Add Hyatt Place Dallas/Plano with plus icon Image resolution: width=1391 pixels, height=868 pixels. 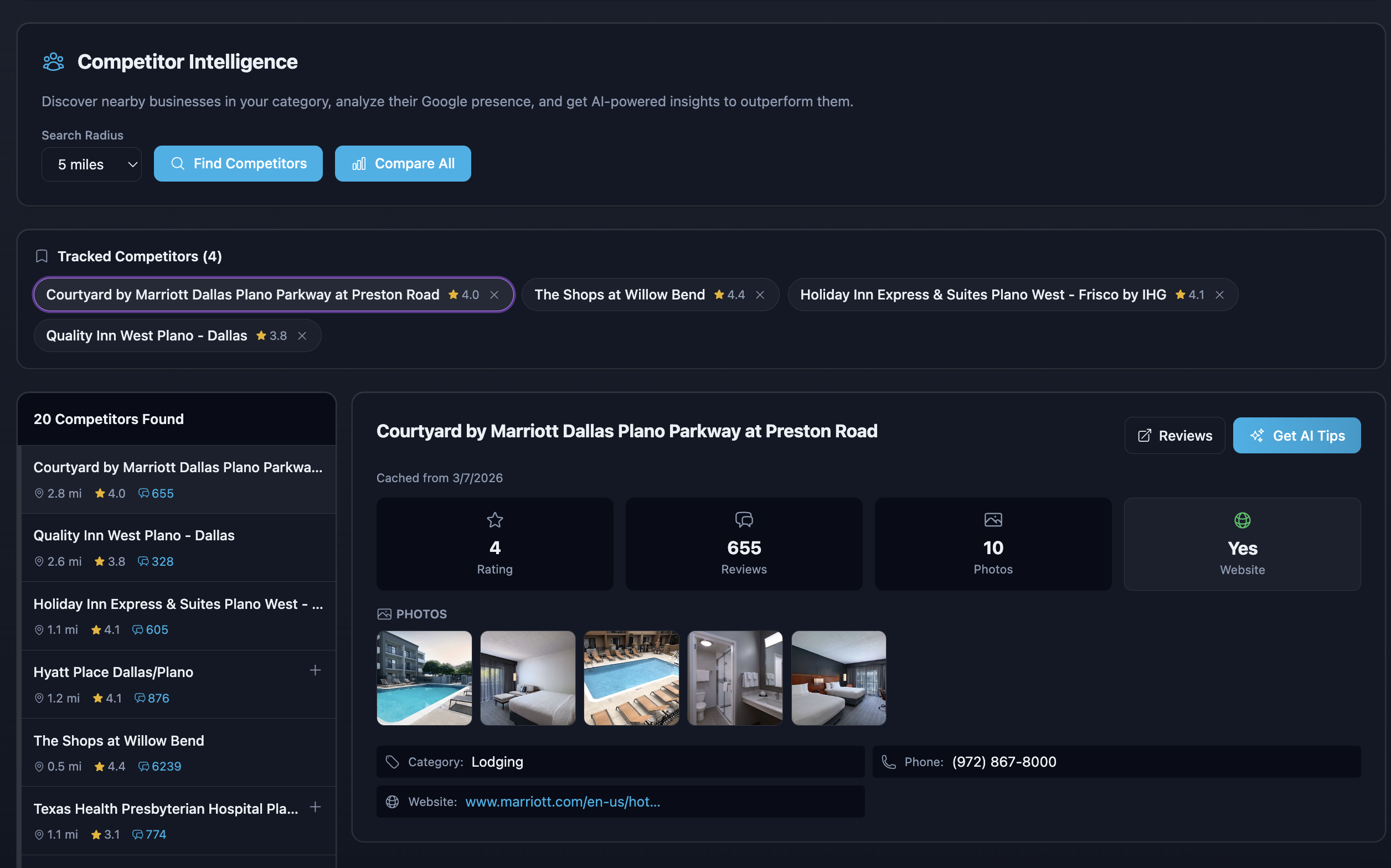[315, 670]
